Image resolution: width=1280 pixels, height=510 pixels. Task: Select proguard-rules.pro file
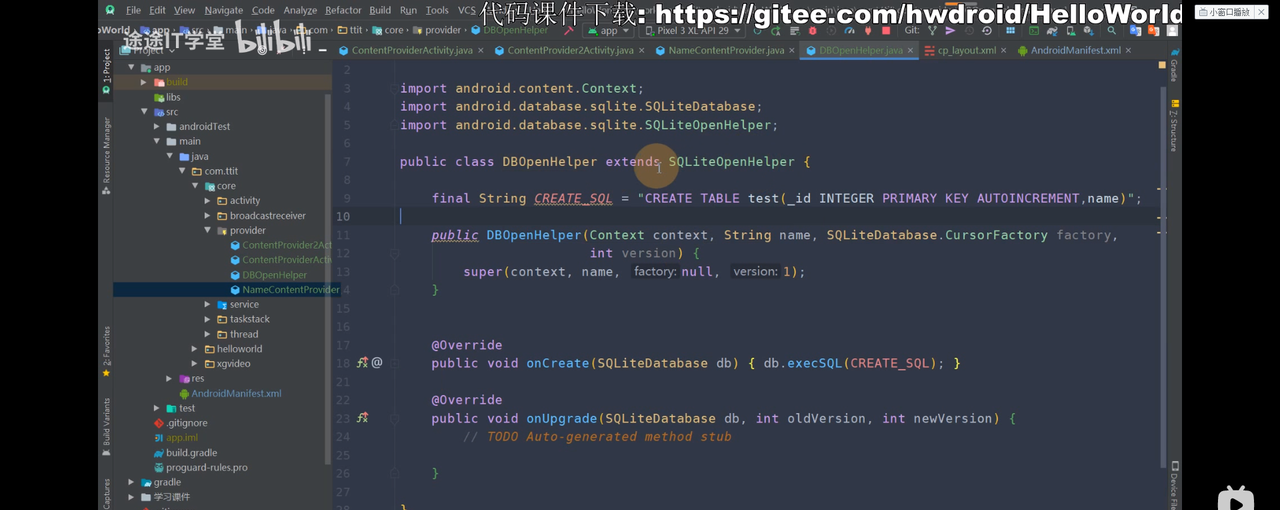coord(206,467)
